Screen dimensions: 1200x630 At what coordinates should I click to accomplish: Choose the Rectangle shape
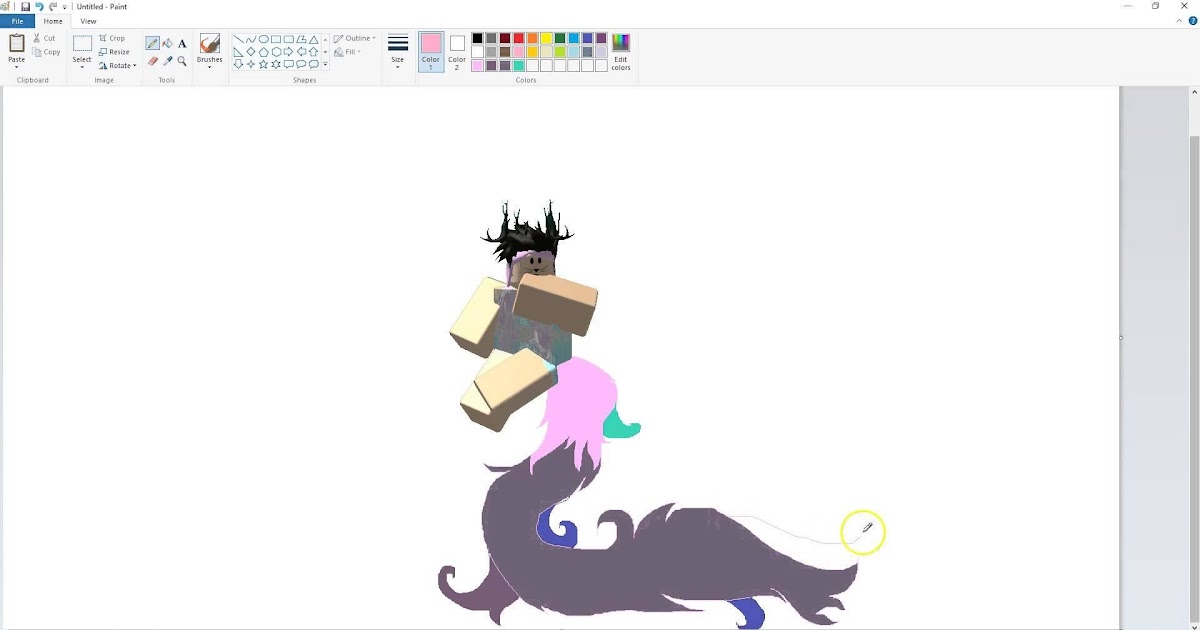coord(276,39)
